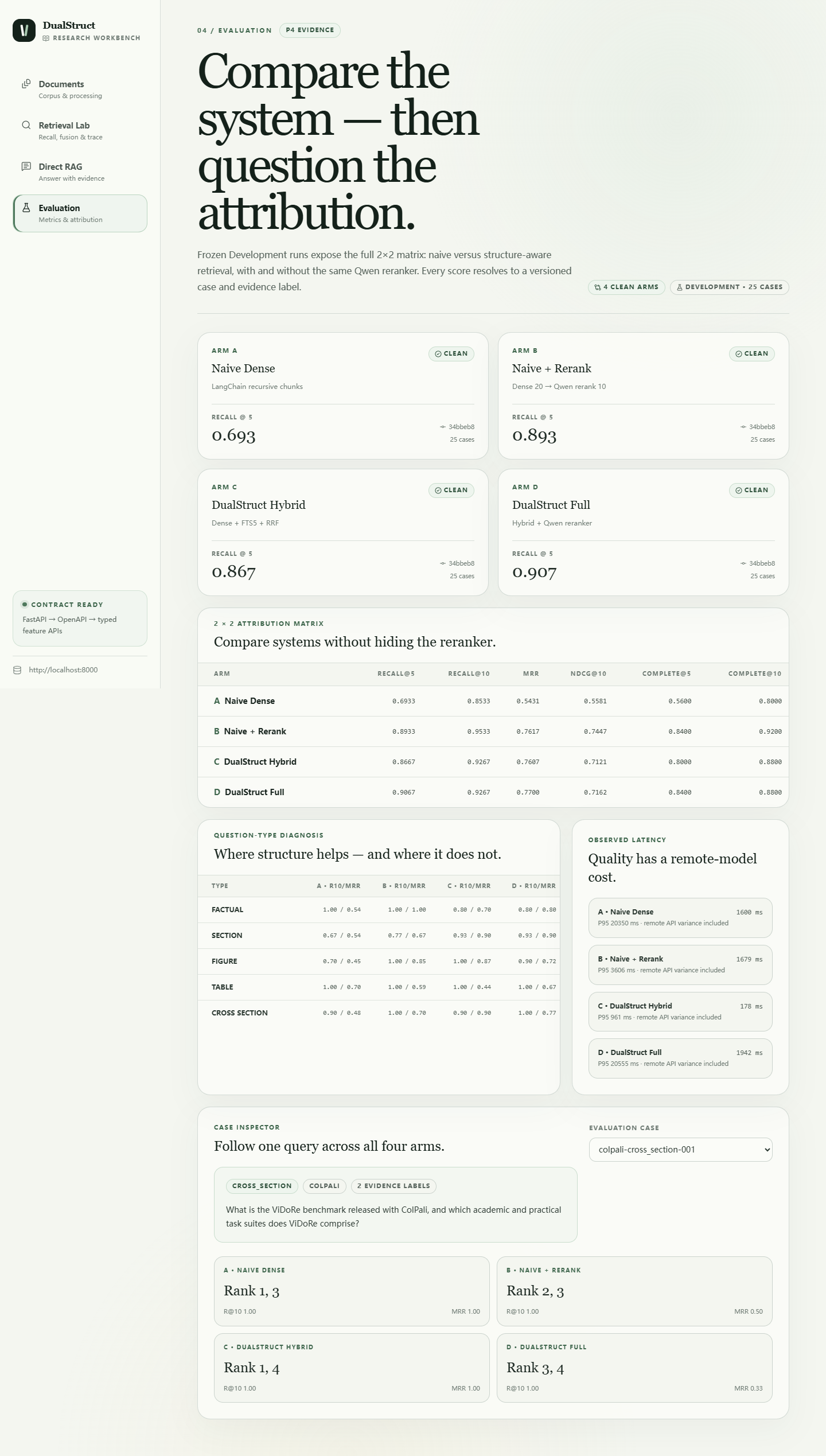Open the Retrieval Lab section
This screenshot has height=1456, width=826.
tap(80, 131)
